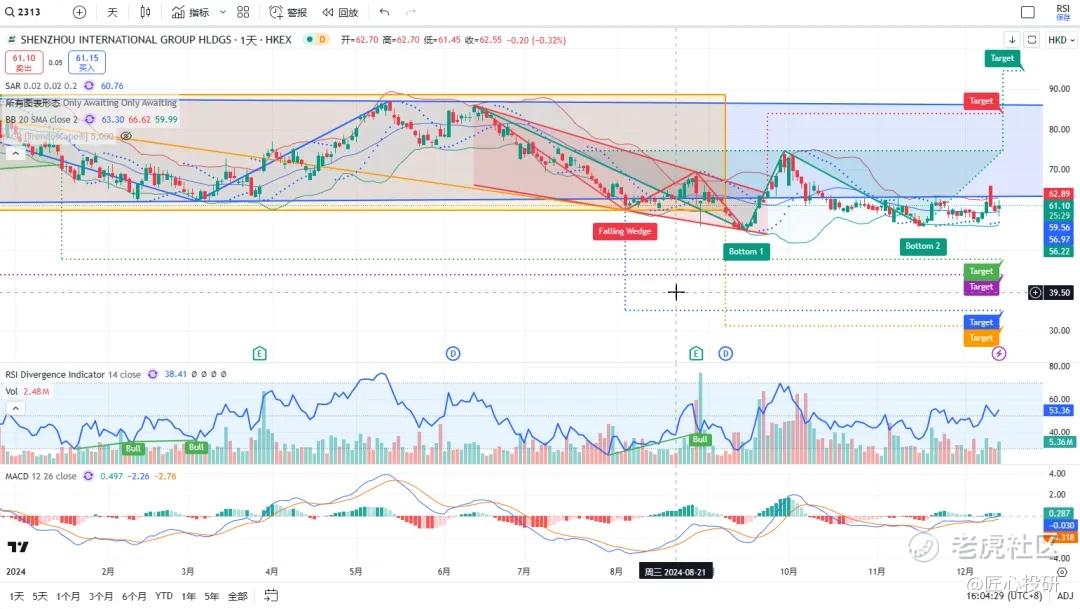Set range to 全部

tap(238, 596)
